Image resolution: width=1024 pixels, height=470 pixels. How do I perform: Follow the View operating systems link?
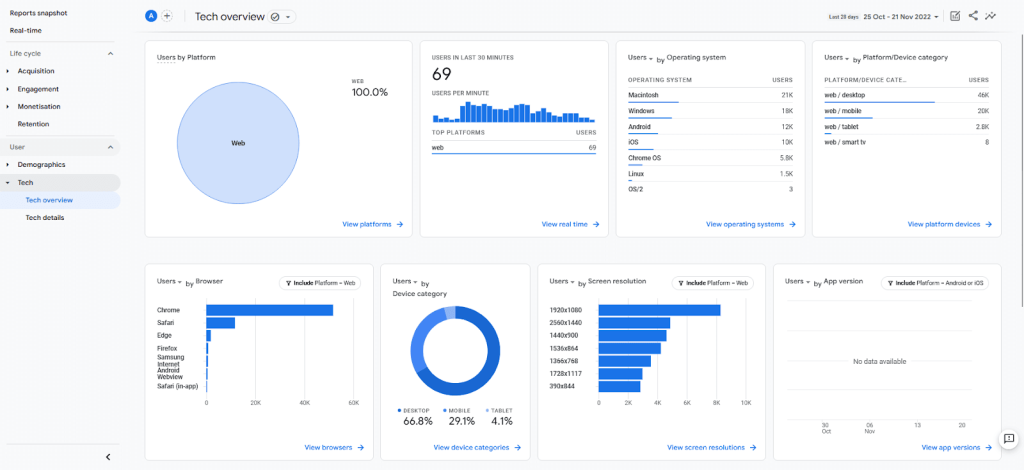point(750,224)
